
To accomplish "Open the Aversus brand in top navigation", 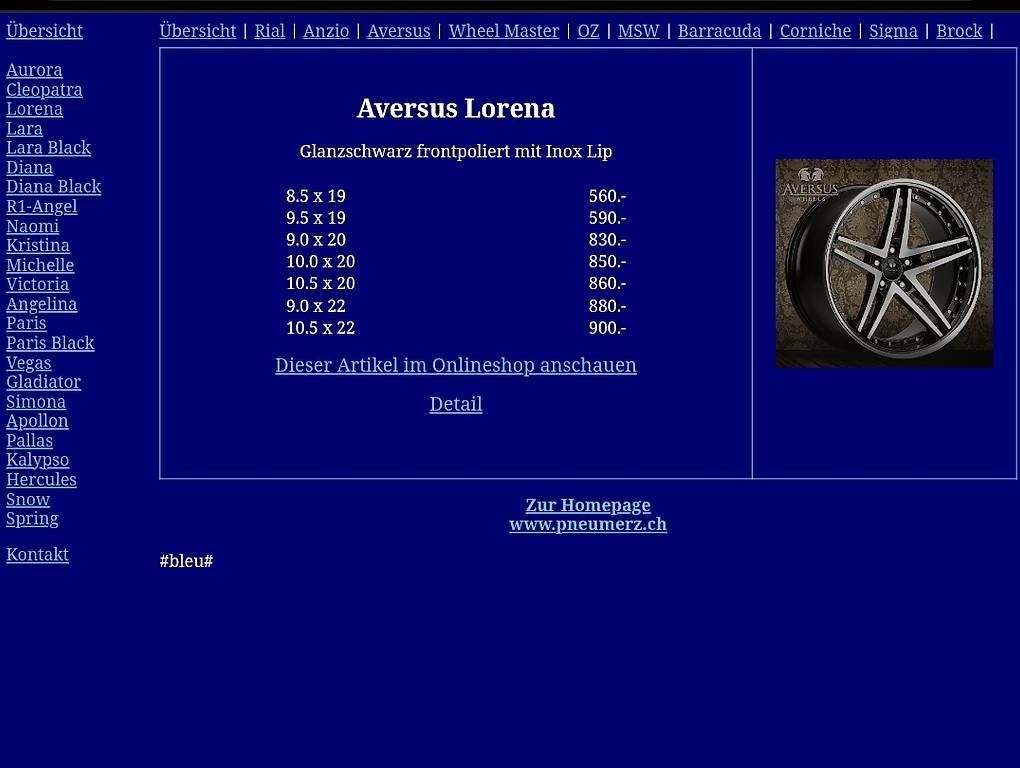I will tap(399, 31).
